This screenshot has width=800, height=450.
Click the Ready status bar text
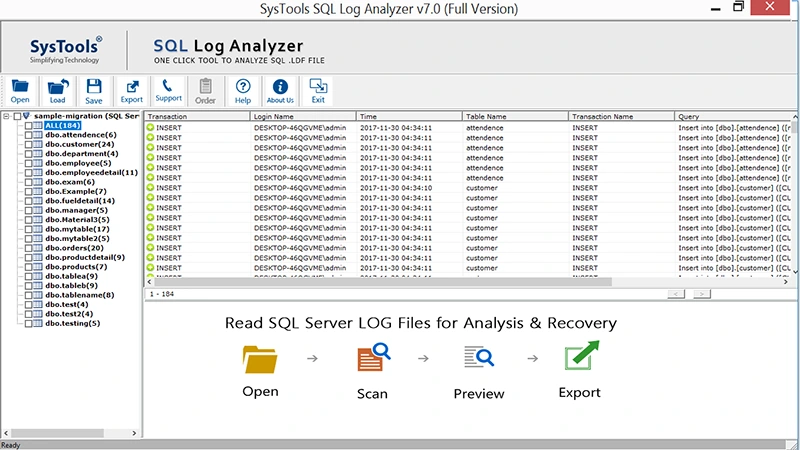tap(11, 445)
